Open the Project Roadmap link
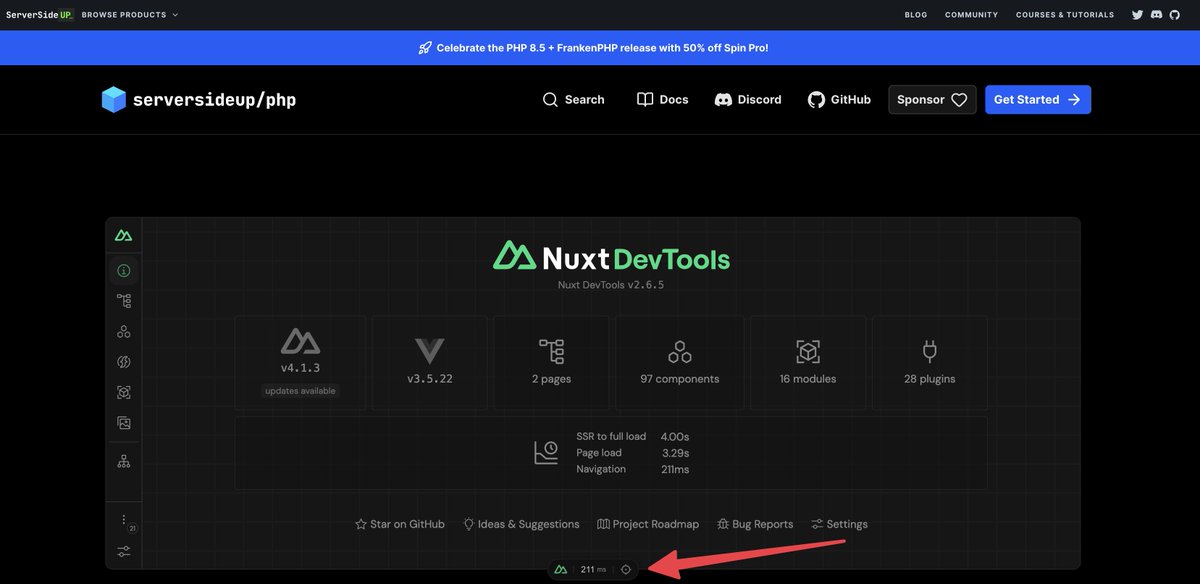This screenshot has width=1200, height=584. pyautogui.click(x=648, y=524)
